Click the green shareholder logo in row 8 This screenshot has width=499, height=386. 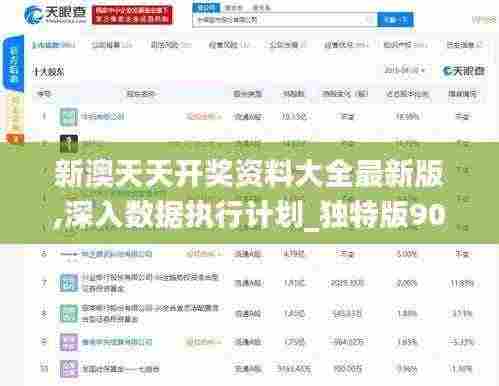(x=69, y=313)
